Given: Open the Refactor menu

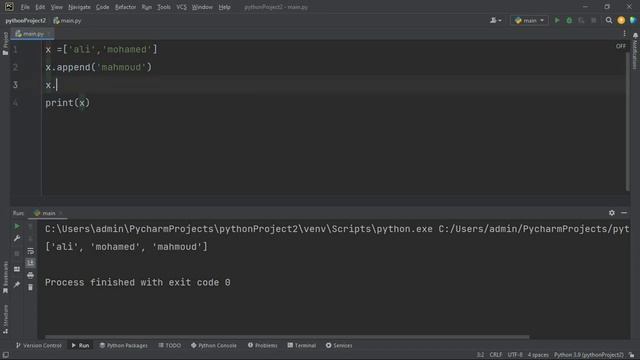Looking at the screenshot, I should coord(125,7).
